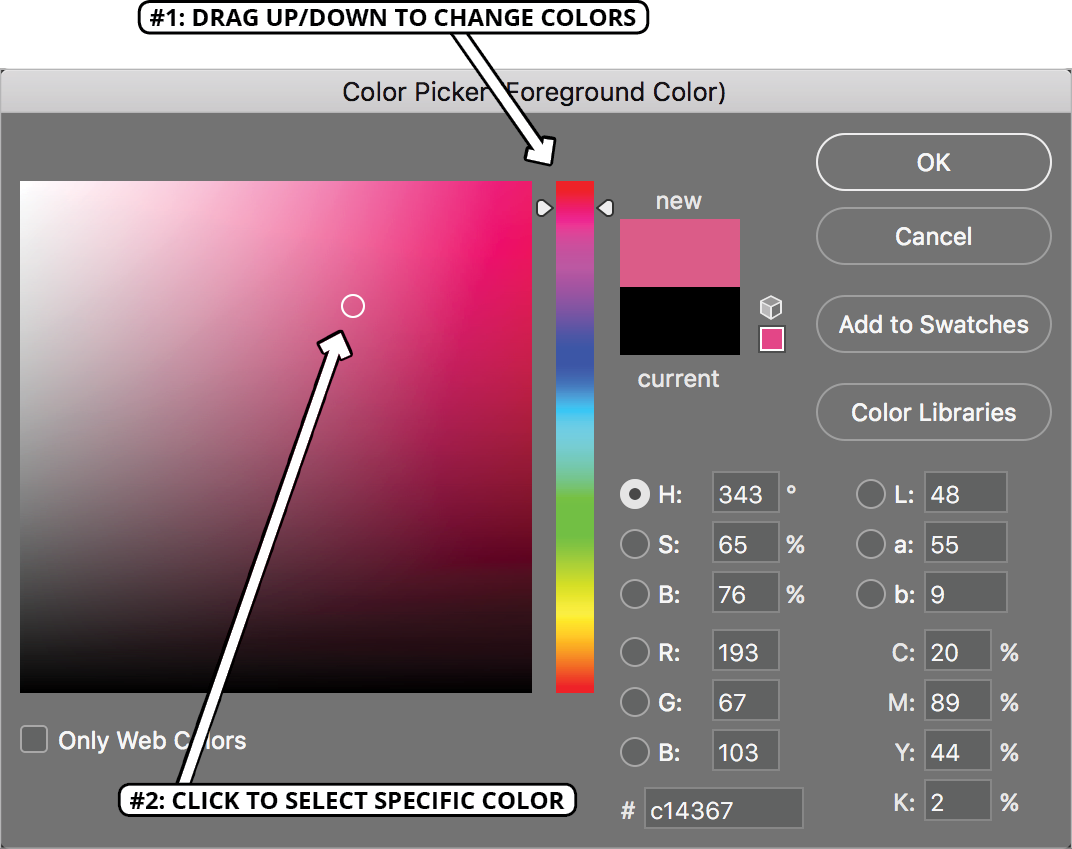Select the b channel radio button

pyautogui.click(x=869, y=594)
